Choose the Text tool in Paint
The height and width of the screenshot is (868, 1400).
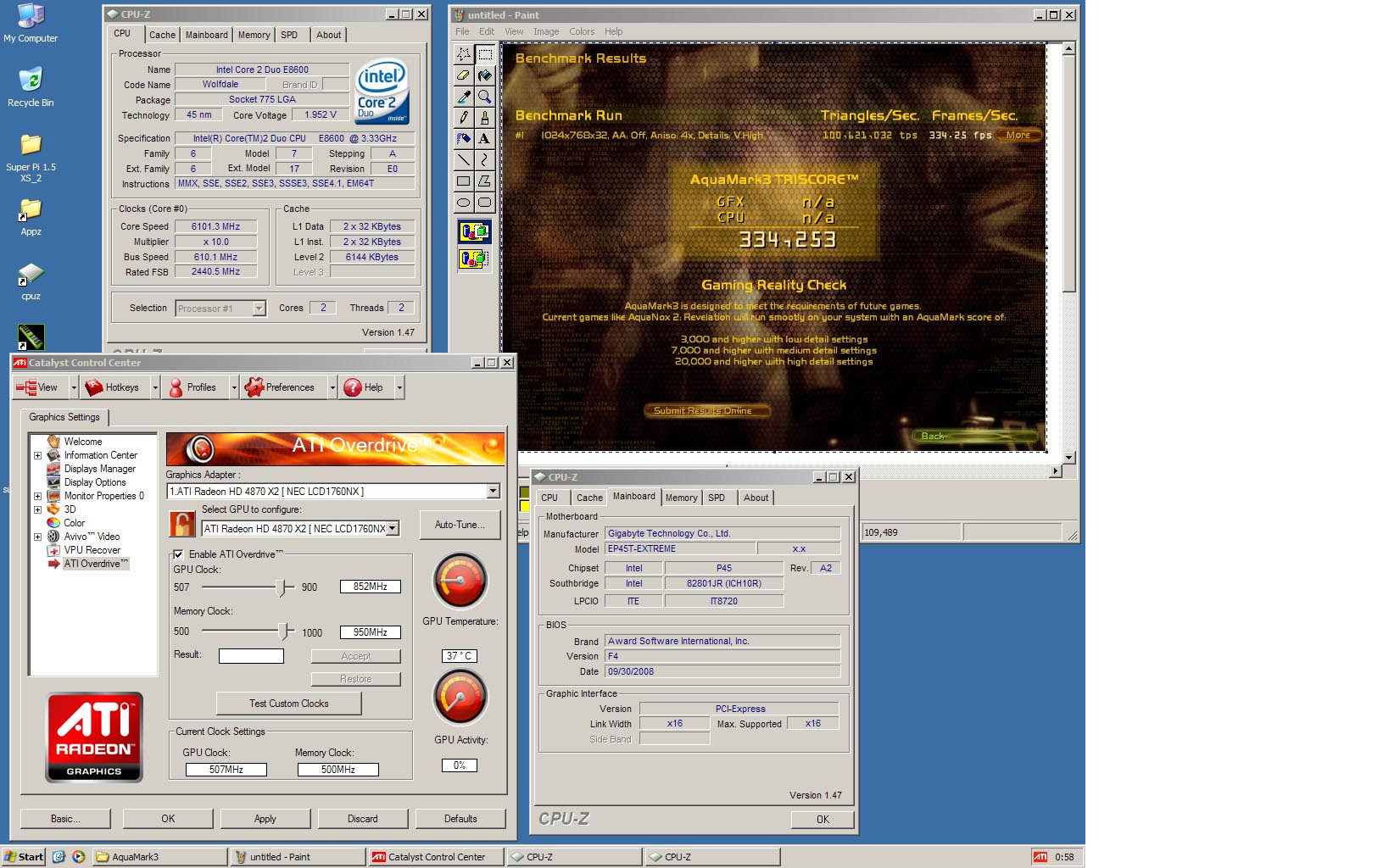[x=484, y=138]
